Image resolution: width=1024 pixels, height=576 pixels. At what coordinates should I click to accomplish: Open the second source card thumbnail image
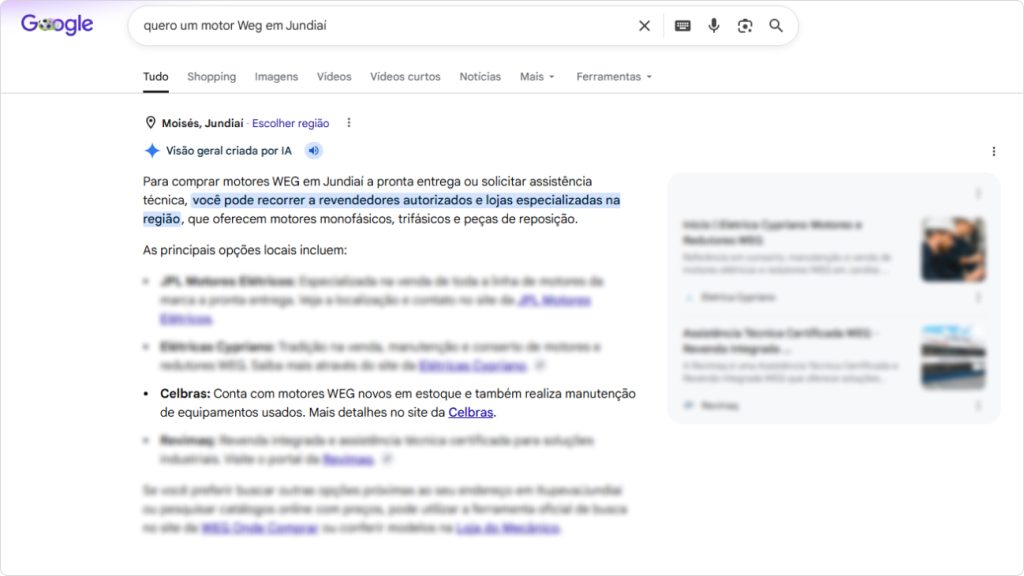pos(953,357)
